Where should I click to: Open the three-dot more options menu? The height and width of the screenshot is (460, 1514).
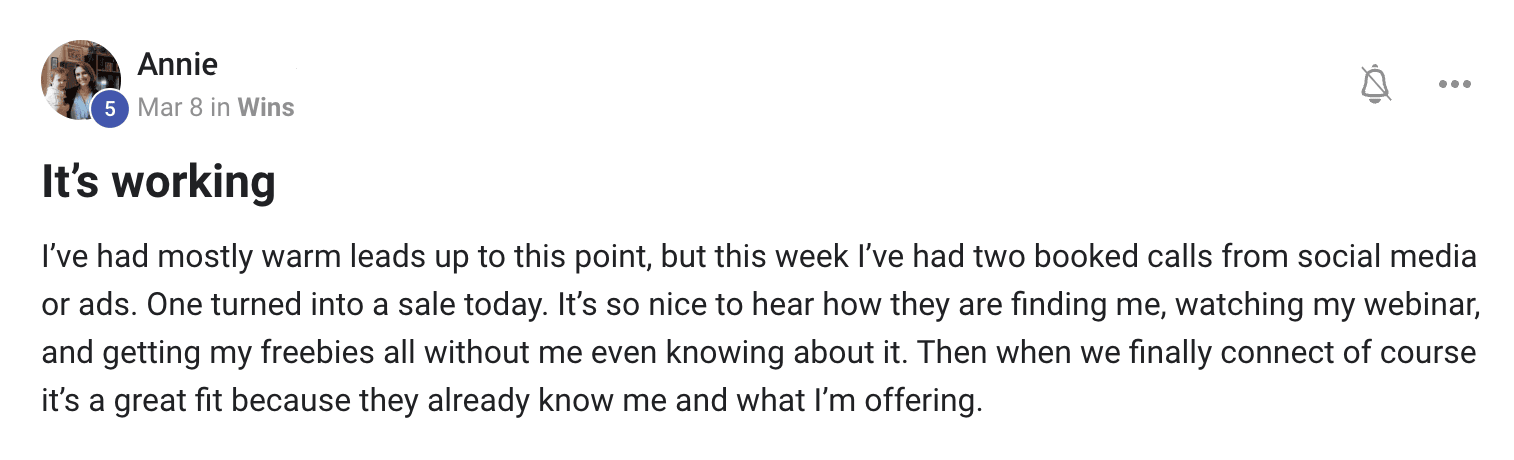click(1455, 84)
